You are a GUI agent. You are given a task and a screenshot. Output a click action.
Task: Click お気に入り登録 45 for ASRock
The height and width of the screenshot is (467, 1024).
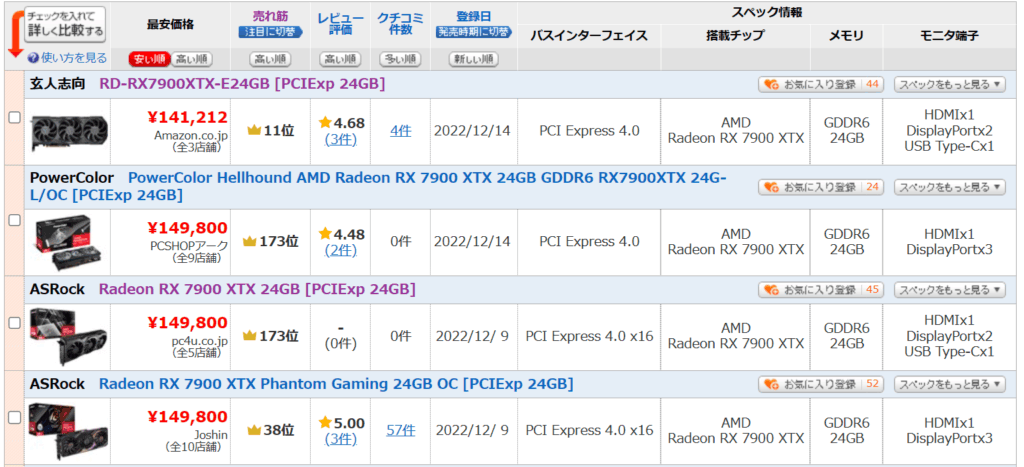click(x=820, y=289)
